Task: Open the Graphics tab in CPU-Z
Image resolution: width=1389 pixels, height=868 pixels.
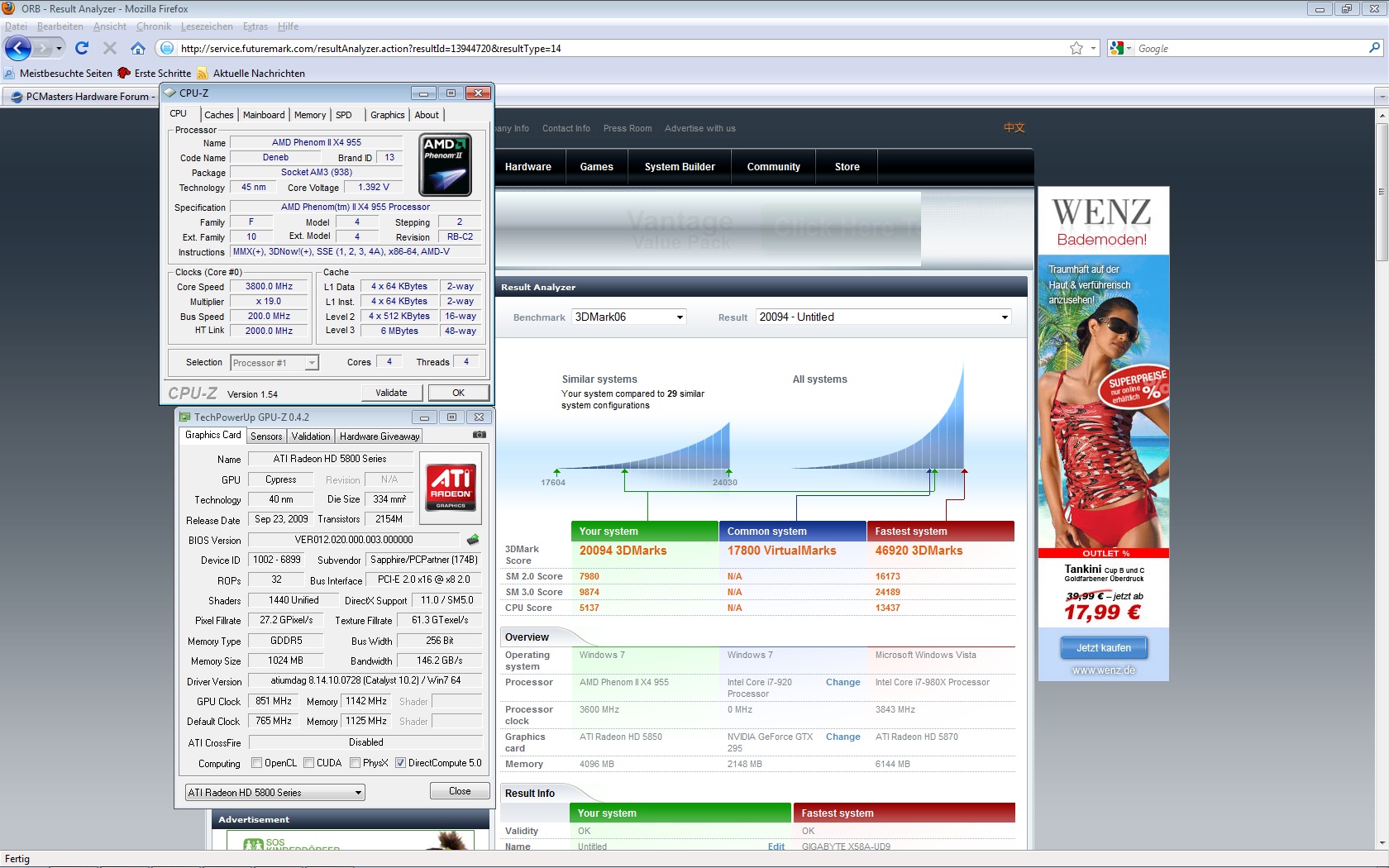Action: pyautogui.click(x=388, y=115)
